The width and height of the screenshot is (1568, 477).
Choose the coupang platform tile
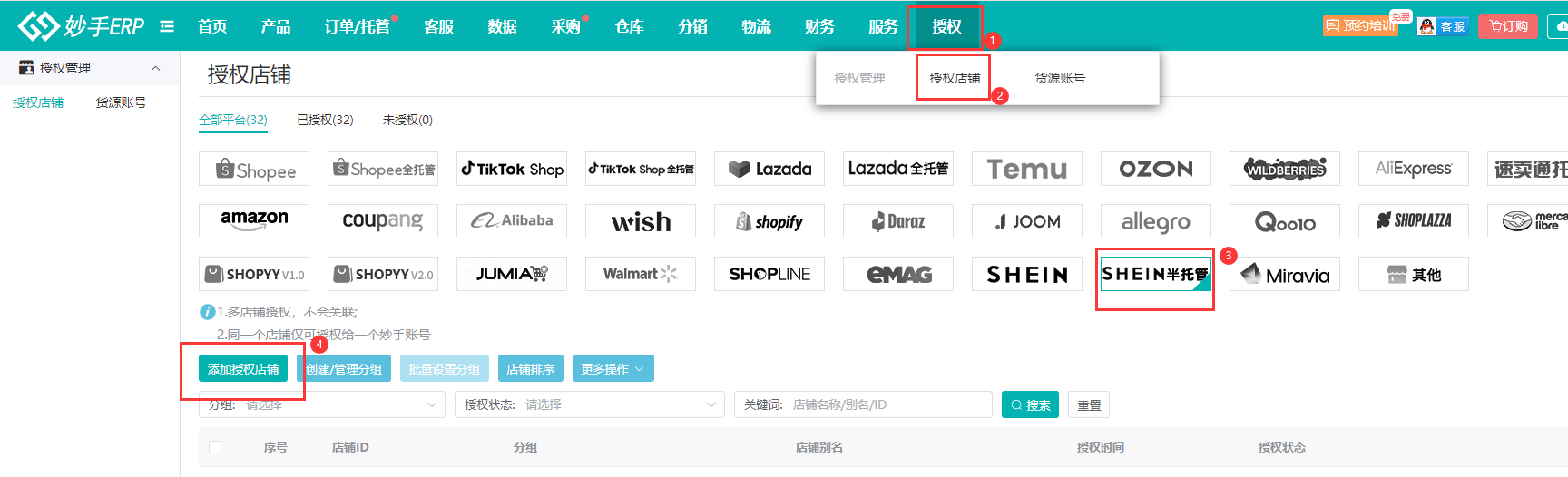click(x=383, y=221)
